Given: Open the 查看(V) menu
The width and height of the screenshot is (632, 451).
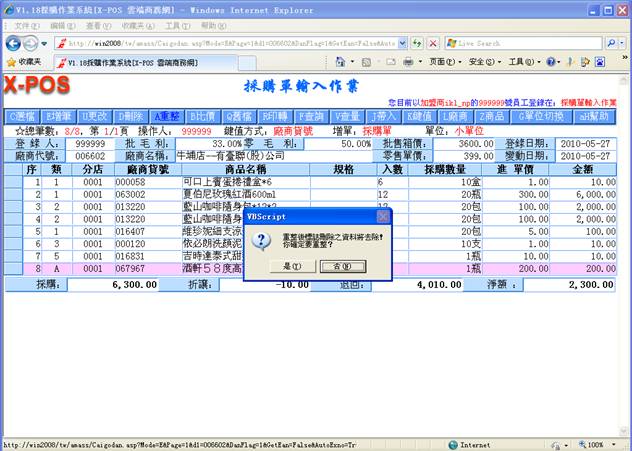Looking at the screenshot, I should click(x=95, y=24).
